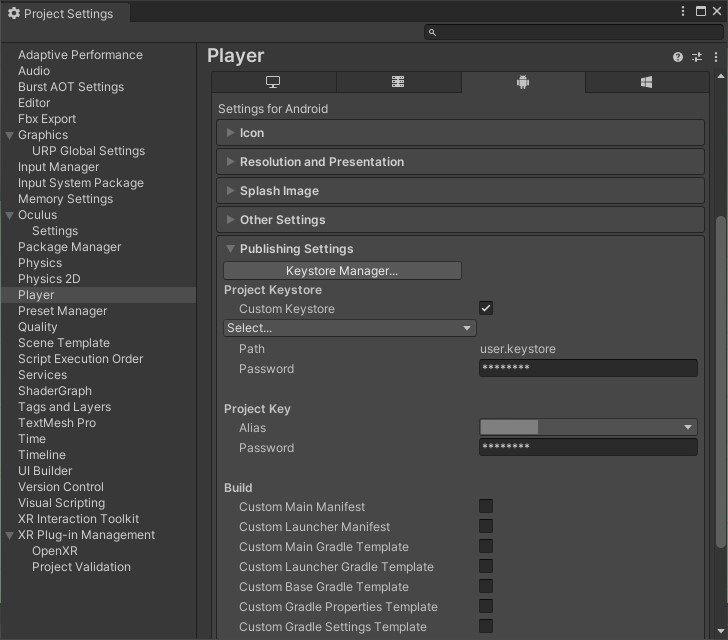728x640 pixels.
Task: Disable the Custom Keystore checkbox
Action: coord(486,309)
